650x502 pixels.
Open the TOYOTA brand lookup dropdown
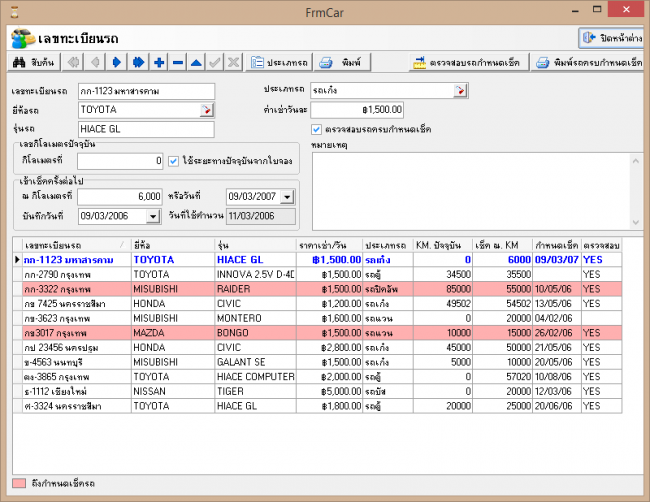207,109
